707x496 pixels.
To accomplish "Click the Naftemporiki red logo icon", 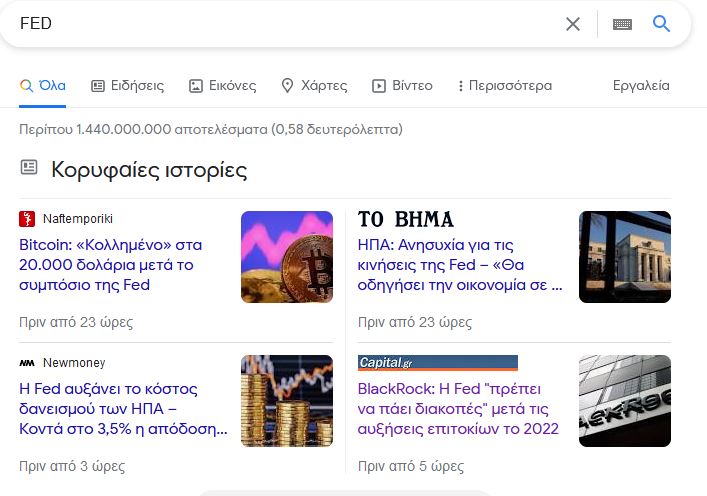I will [x=27, y=219].
